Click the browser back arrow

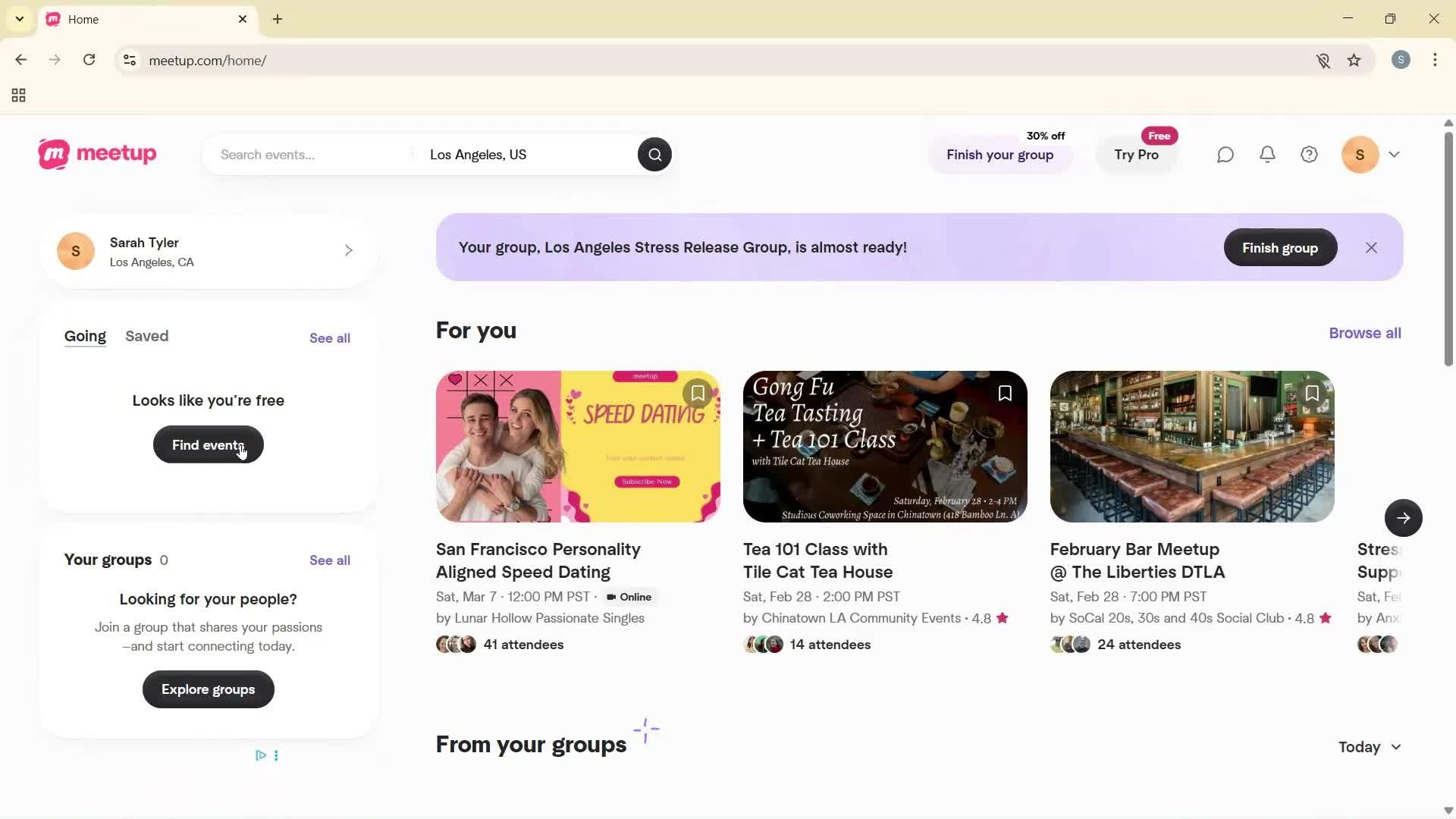point(21,60)
